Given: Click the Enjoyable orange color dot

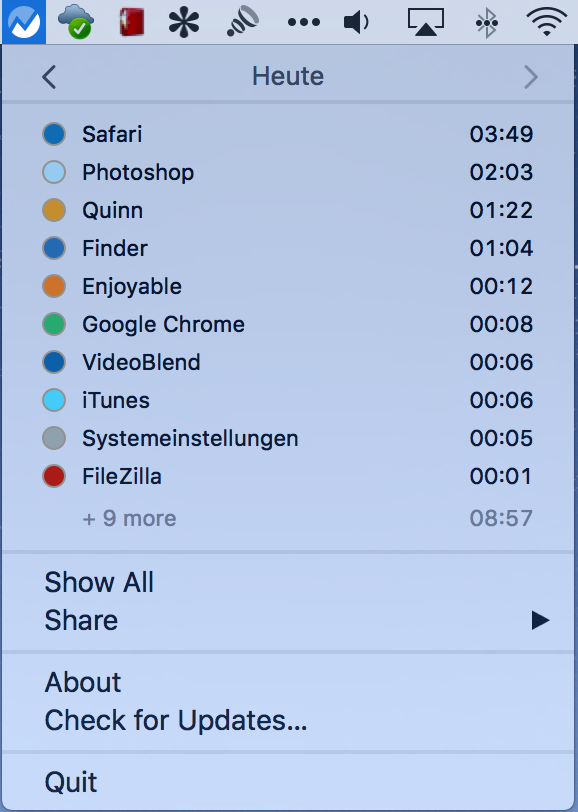Looking at the screenshot, I should click(x=54, y=286).
